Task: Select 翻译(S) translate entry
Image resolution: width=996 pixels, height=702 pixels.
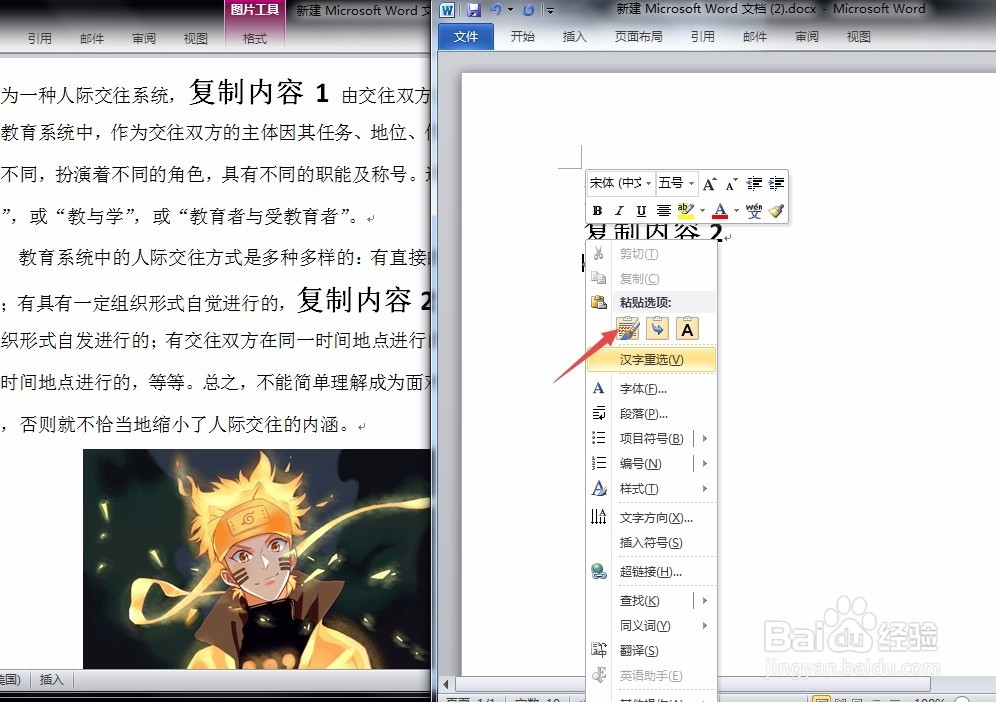Action: [x=651, y=651]
